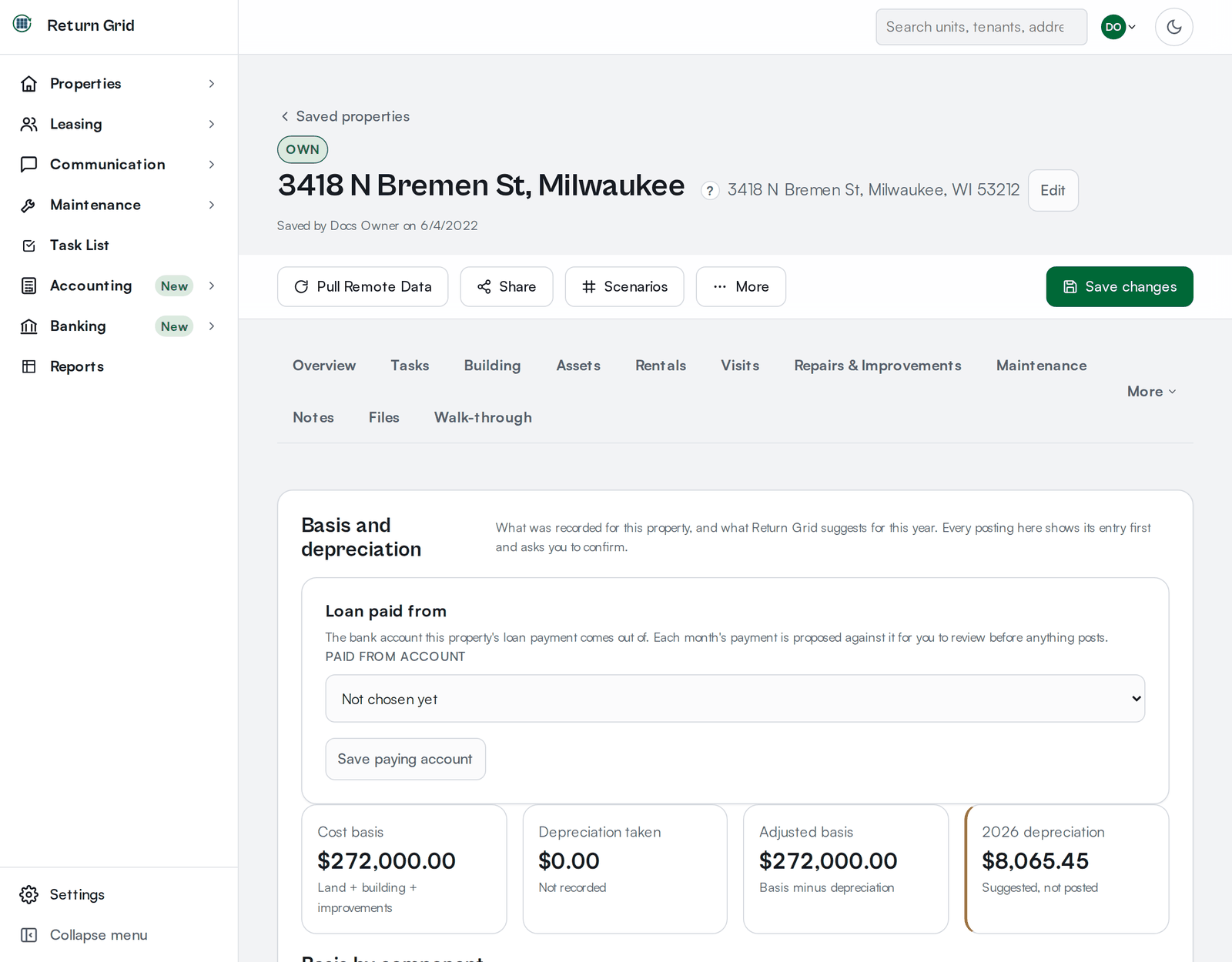Click the Properties house icon in sidebar
This screenshot has height=962, width=1232.
(29, 84)
